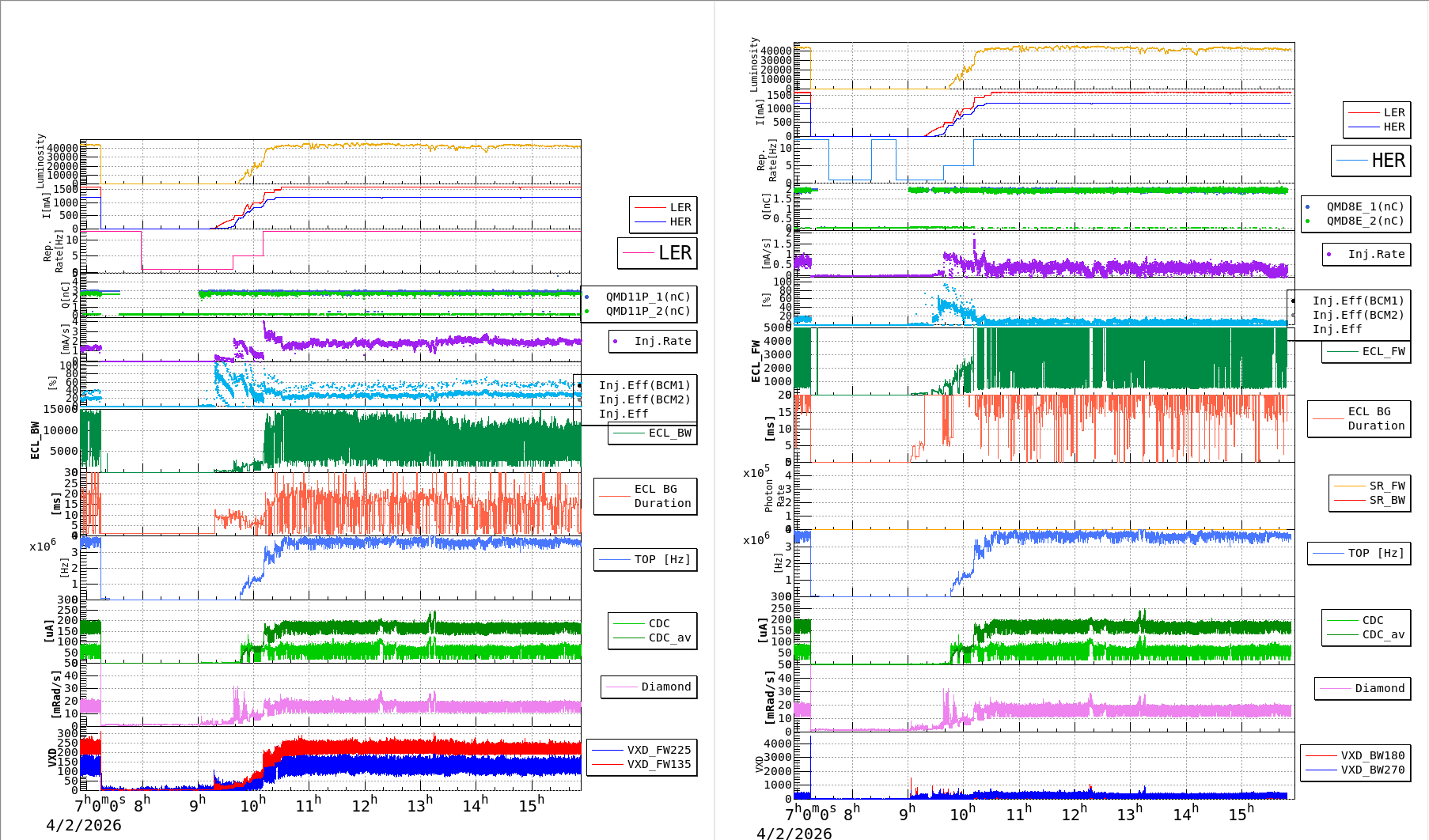Screen dimensions: 1429x840
Task: Click the ECL_BW legend box
Action: point(653,433)
